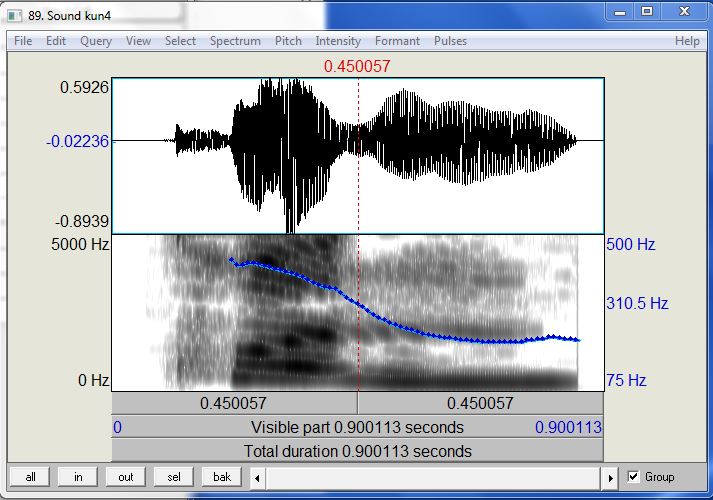
Task: Open the View menu
Action: click(138, 41)
